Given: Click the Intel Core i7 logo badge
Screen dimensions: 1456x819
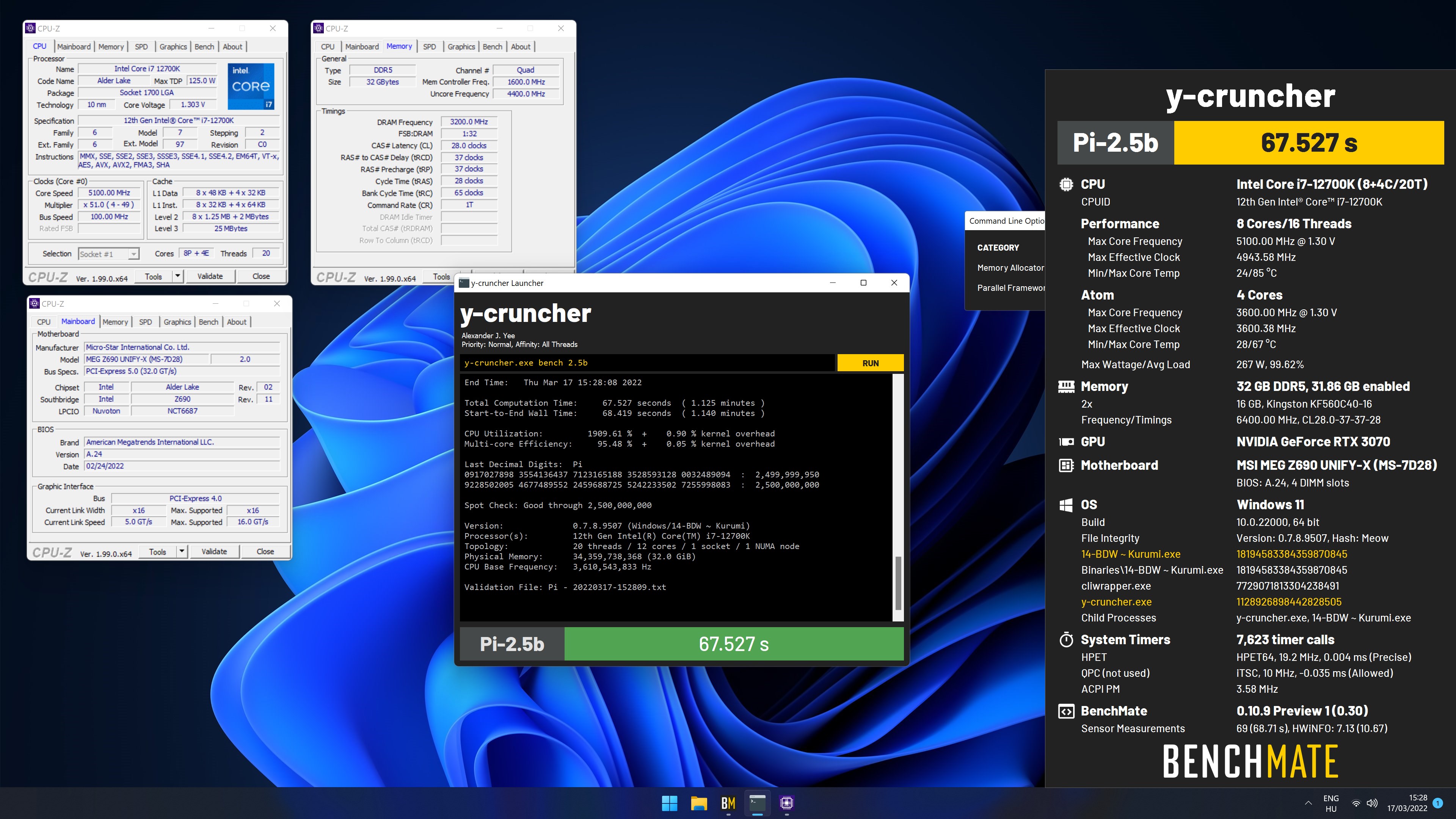Looking at the screenshot, I should pyautogui.click(x=251, y=86).
